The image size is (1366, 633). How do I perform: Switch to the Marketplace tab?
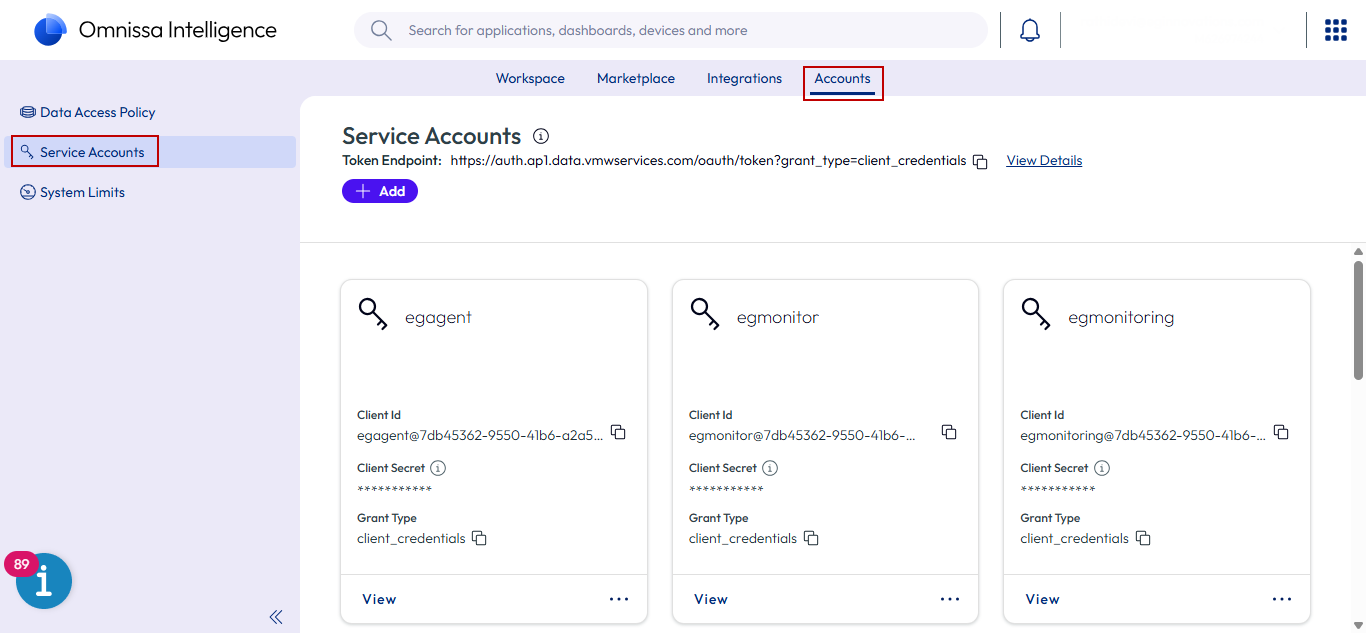pos(635,79)
